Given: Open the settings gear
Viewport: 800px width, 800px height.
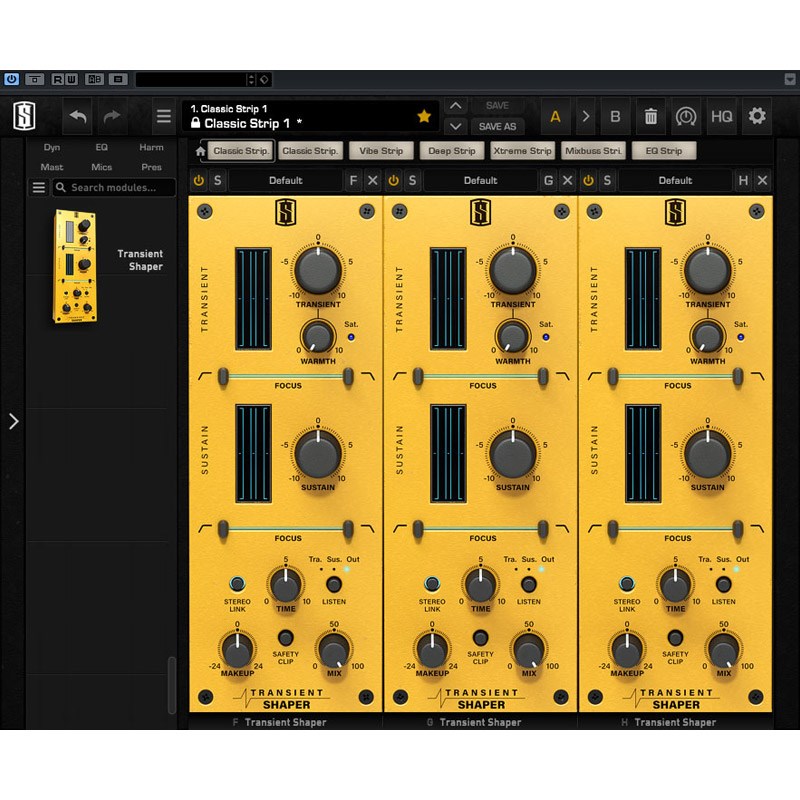Looking at the screenshot, I should click(757, 116).
